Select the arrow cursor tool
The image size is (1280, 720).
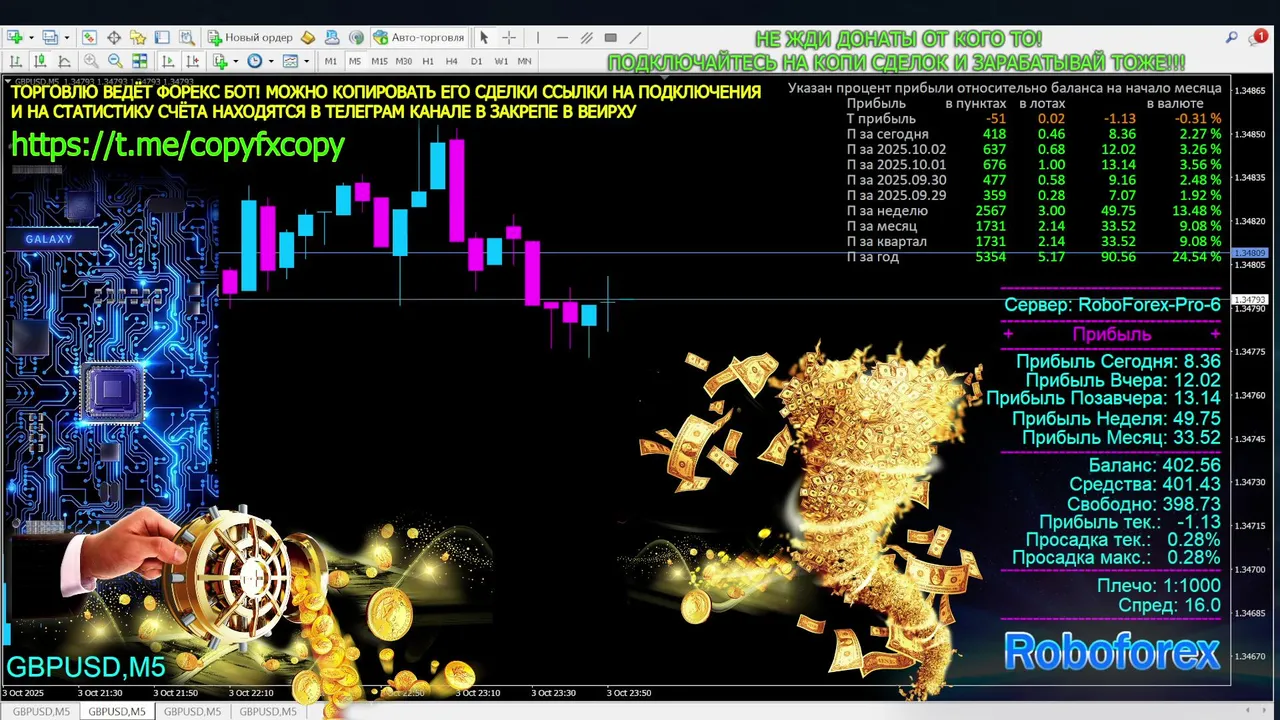click(x=484, y=37)
